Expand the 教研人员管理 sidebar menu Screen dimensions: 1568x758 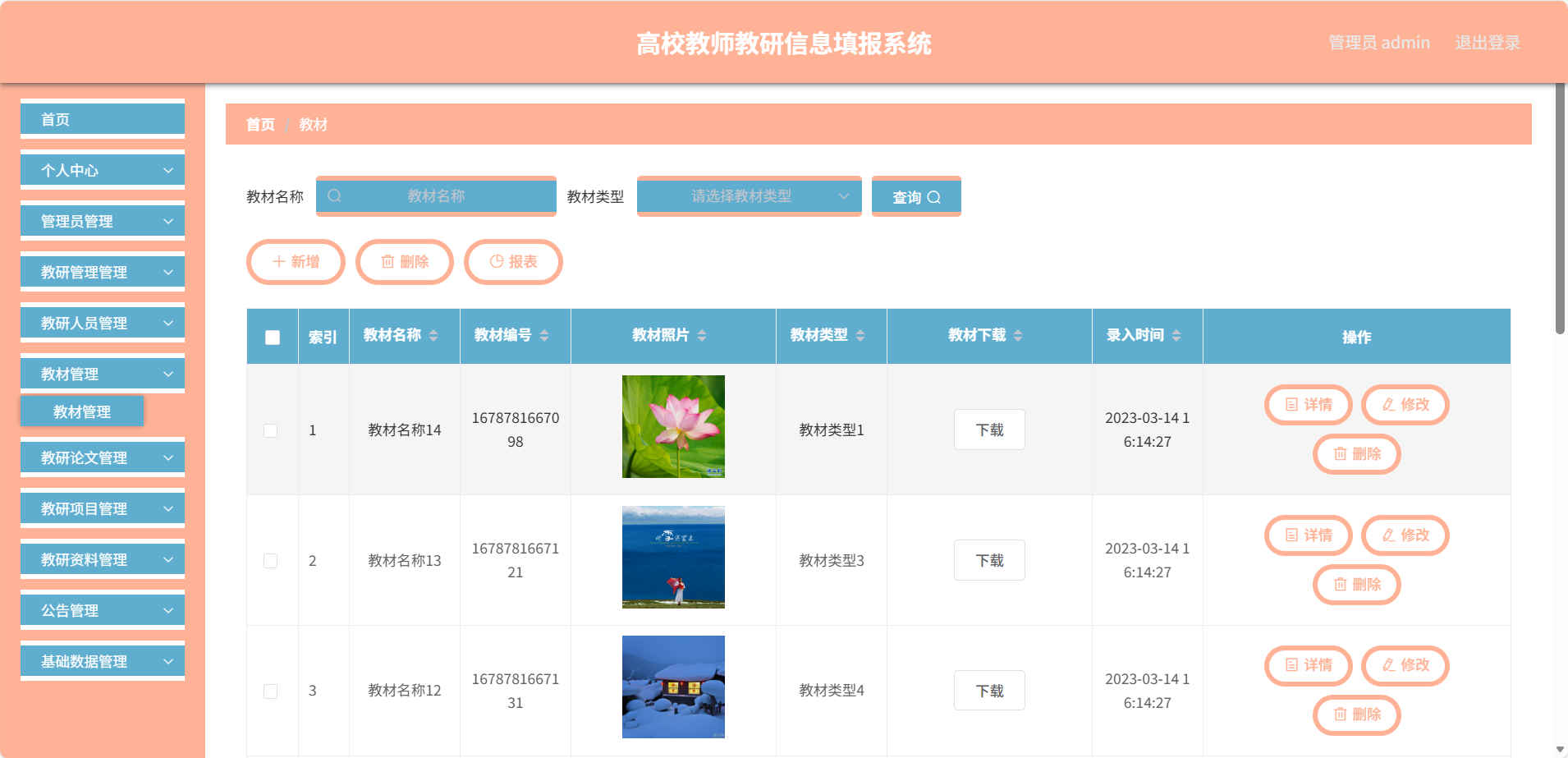[x=103, y=323]
